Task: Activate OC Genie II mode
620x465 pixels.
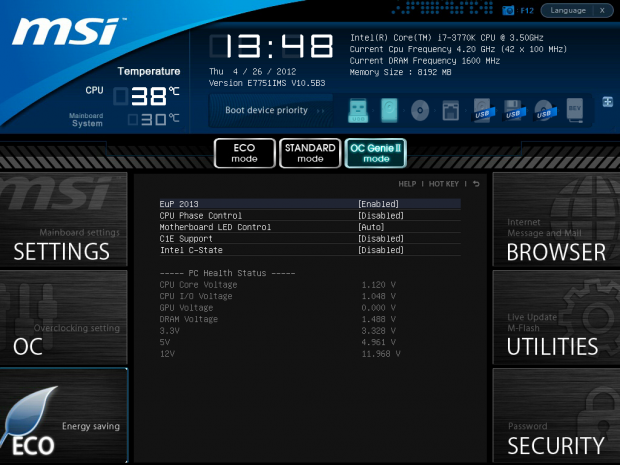Action: click(376, 153)
